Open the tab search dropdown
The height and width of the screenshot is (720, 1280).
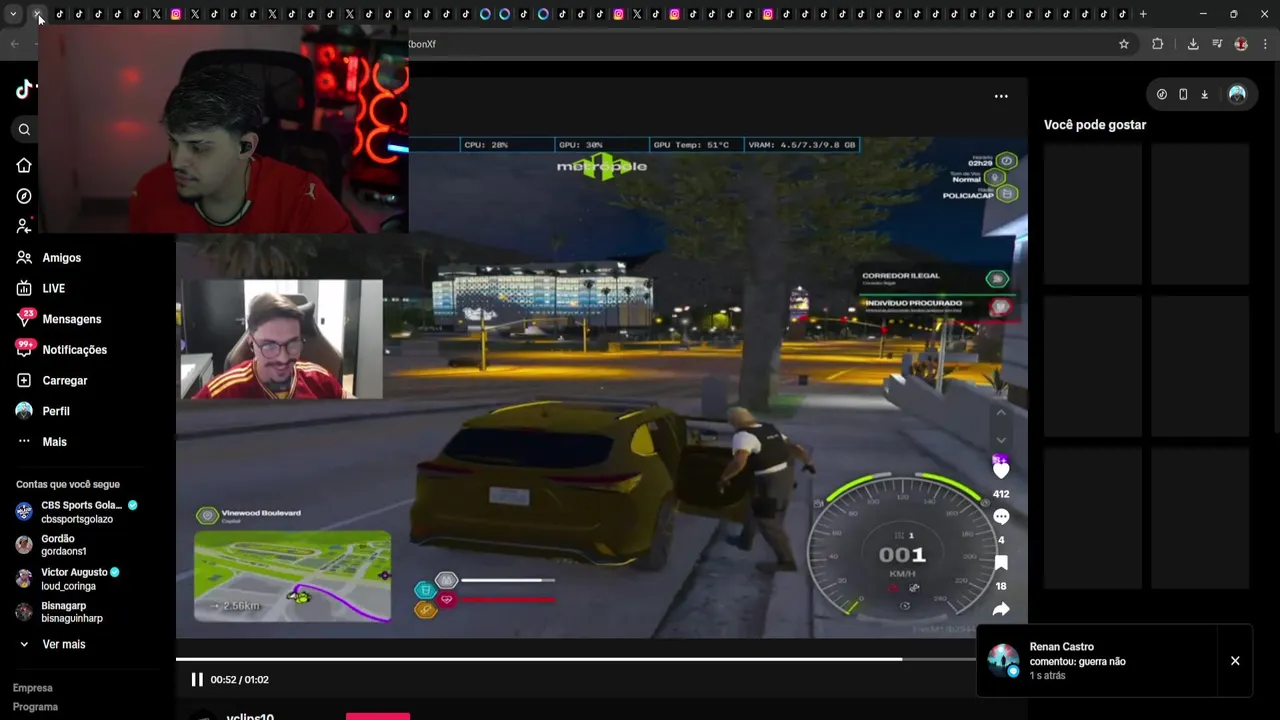[x=13, y=14]
